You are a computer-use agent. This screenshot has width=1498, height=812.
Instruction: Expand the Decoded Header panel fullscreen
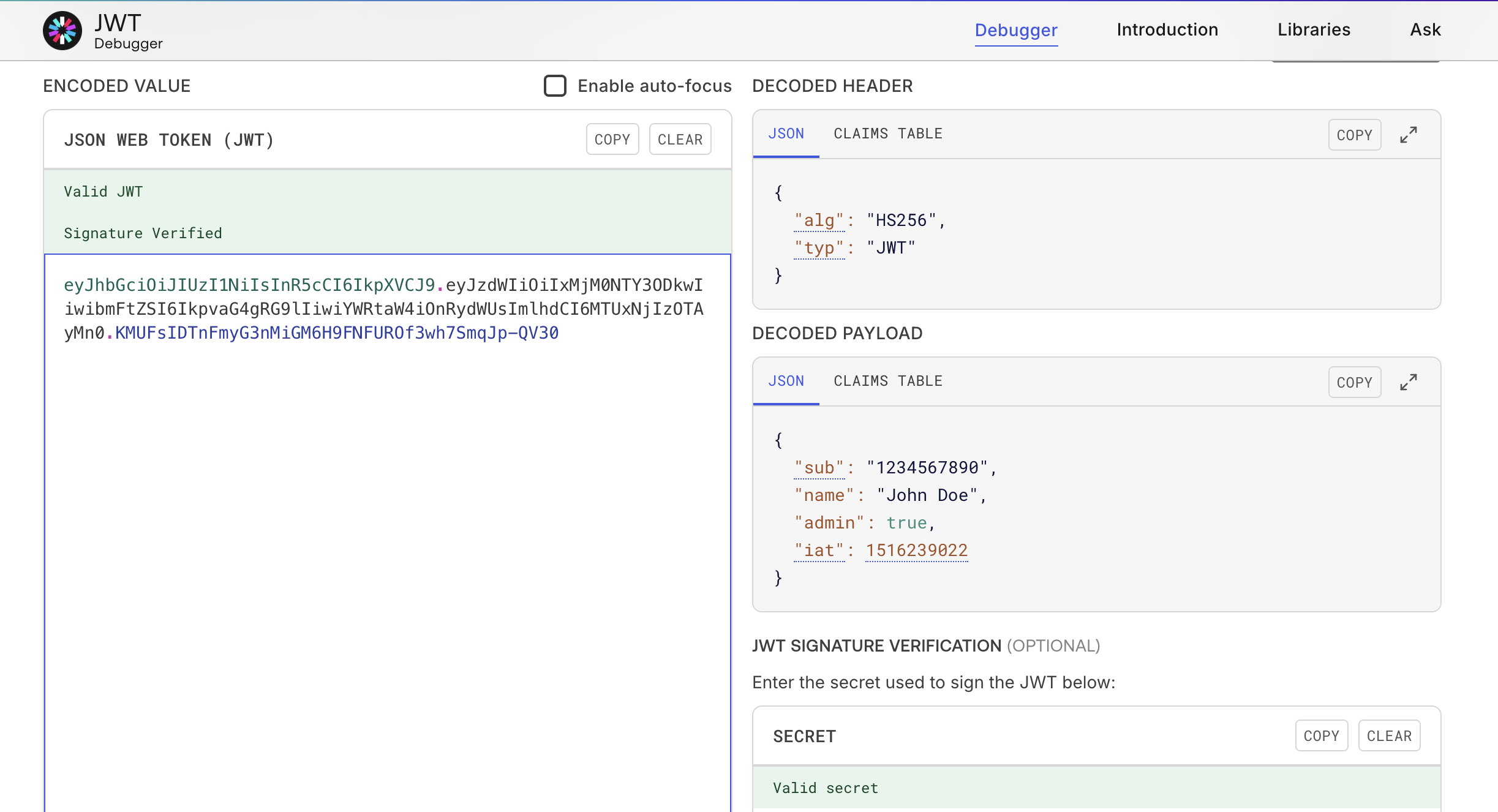(x=1408, y=135)
